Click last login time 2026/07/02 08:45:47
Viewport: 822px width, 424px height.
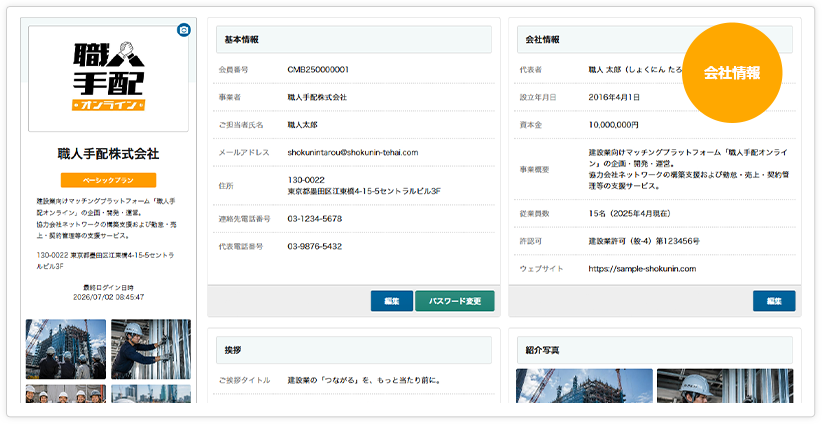(109, 297)
